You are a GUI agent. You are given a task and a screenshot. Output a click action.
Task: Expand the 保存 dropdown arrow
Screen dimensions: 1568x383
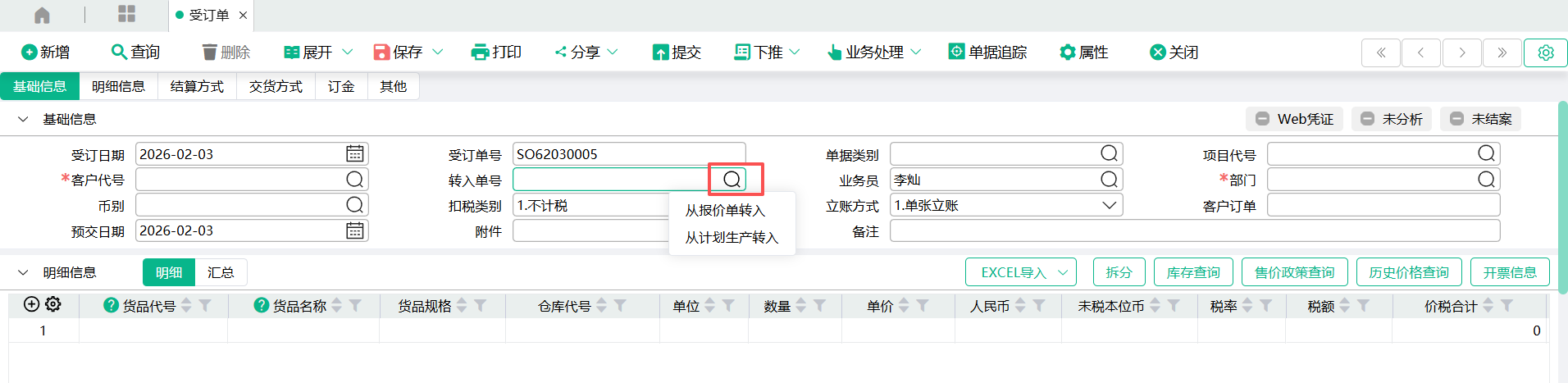point(438,52)
